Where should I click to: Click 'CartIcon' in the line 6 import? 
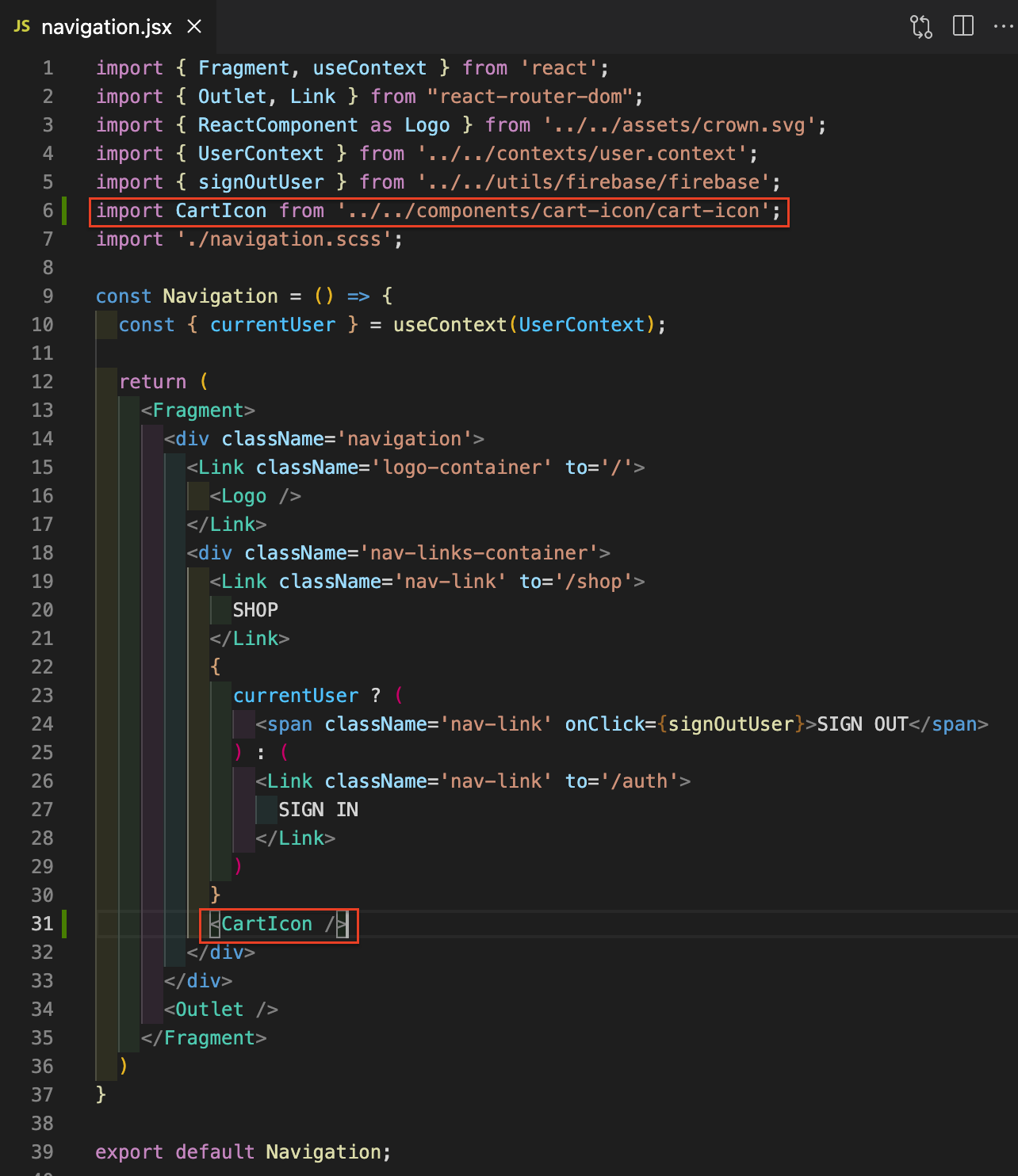(221, 211)
